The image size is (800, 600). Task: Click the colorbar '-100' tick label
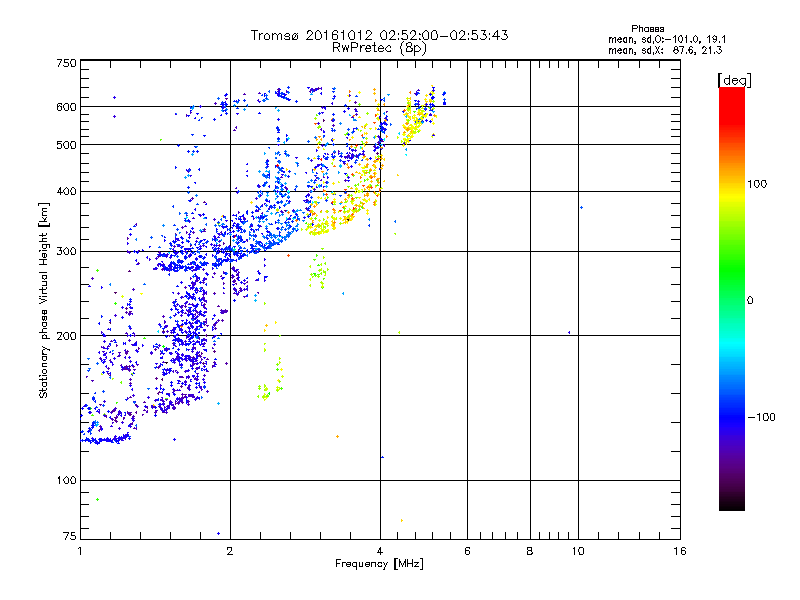click(761, 417)
